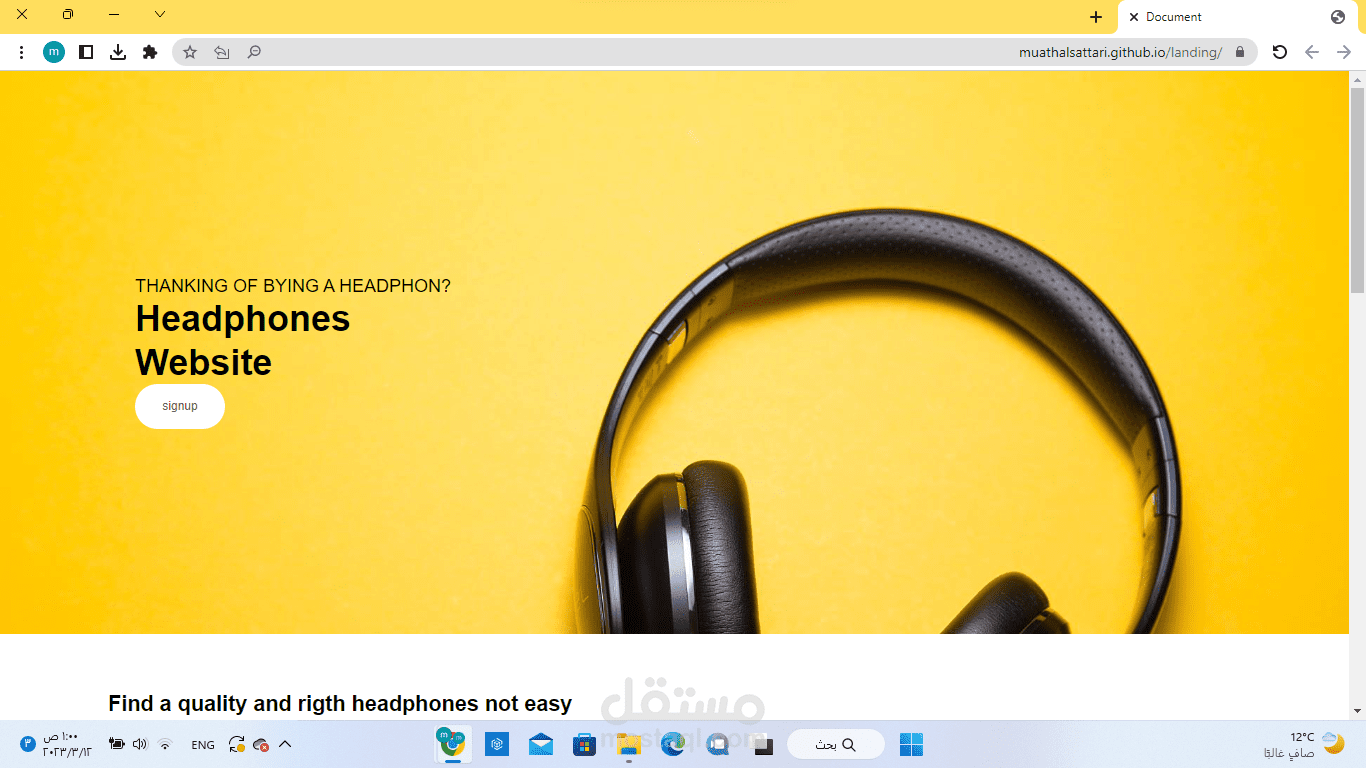Open the blue cube app on the taskbar
Screen dimensions: 1366x768
click(497, 744)
